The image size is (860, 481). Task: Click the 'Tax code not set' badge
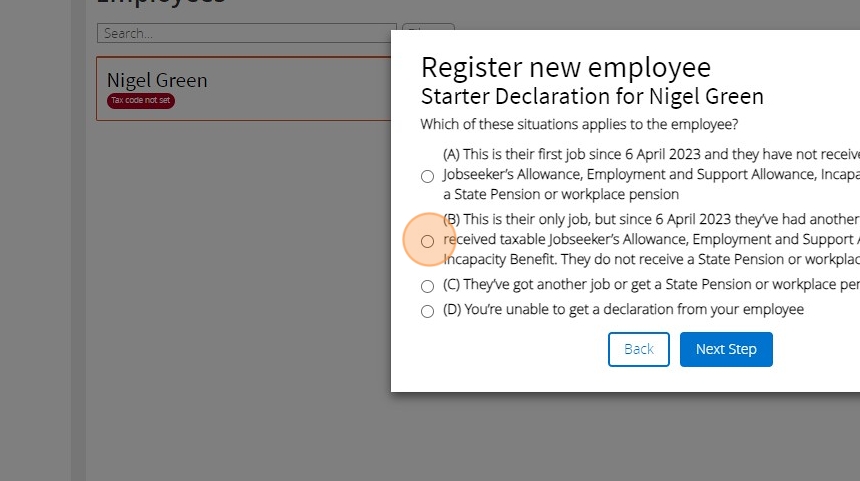pyautogui.click(x=141, y=101)
